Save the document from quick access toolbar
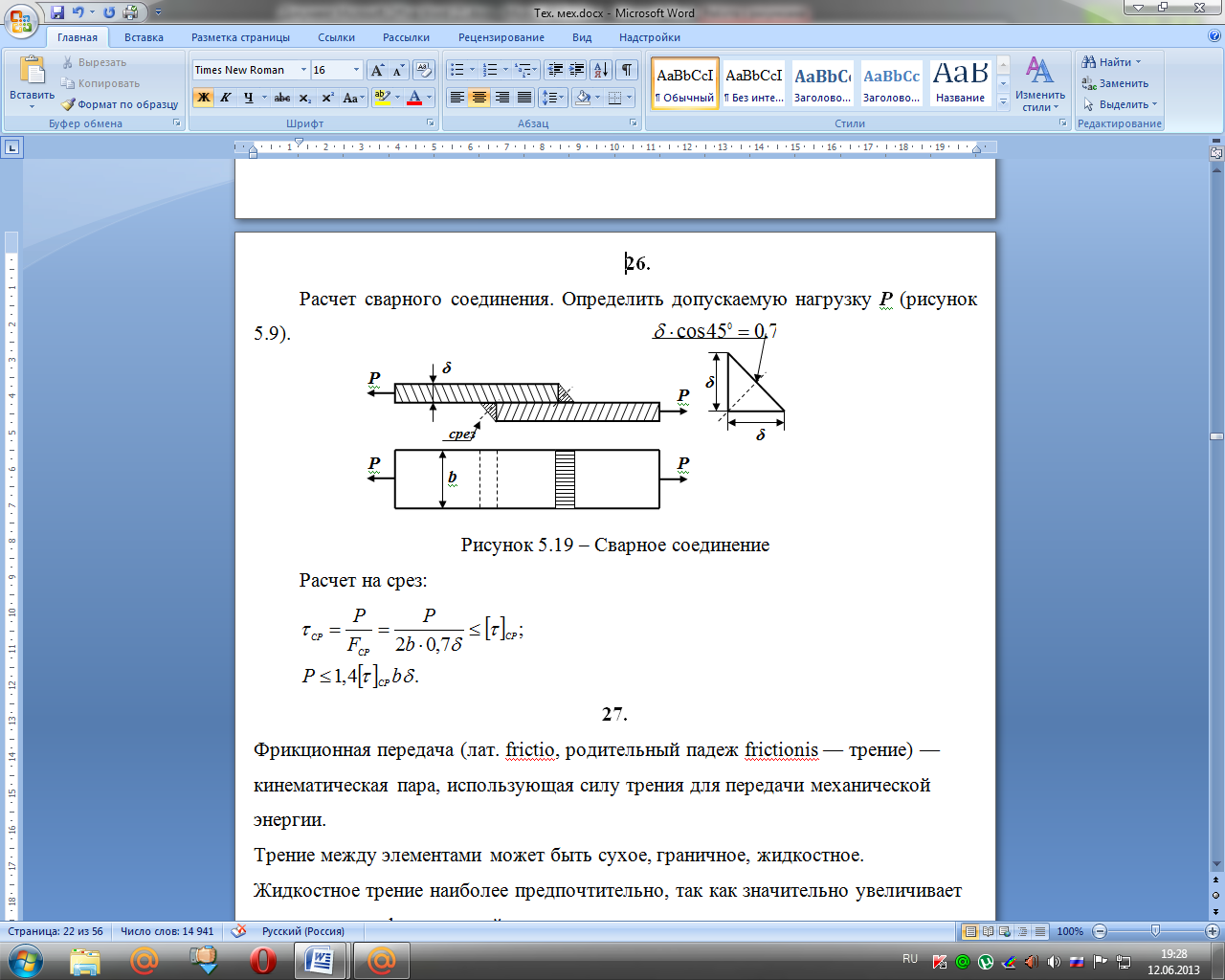Viewport: 1225px width, 980px height. pos(57,12)
